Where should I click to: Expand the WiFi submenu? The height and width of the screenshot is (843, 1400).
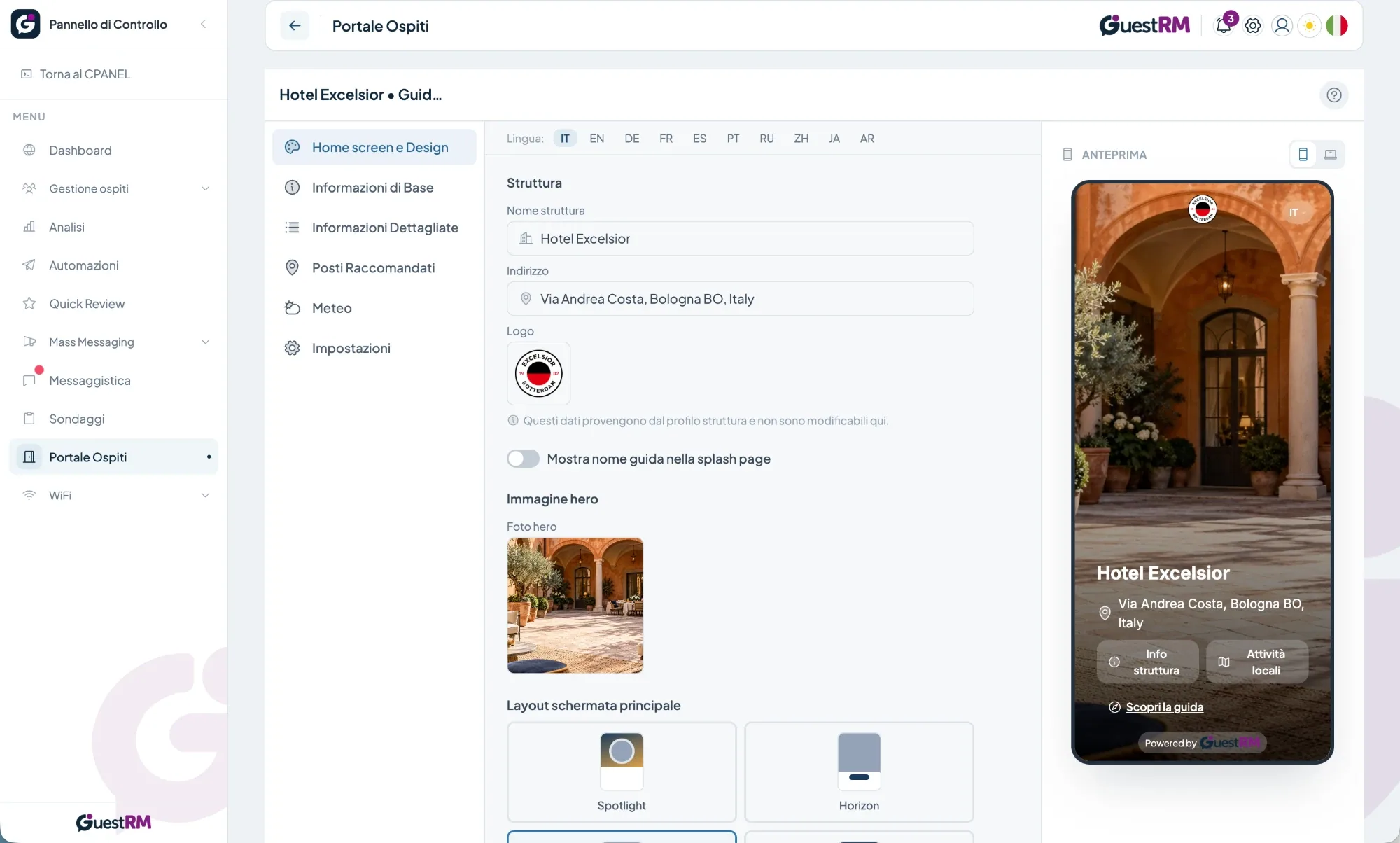tap(205, 495)
